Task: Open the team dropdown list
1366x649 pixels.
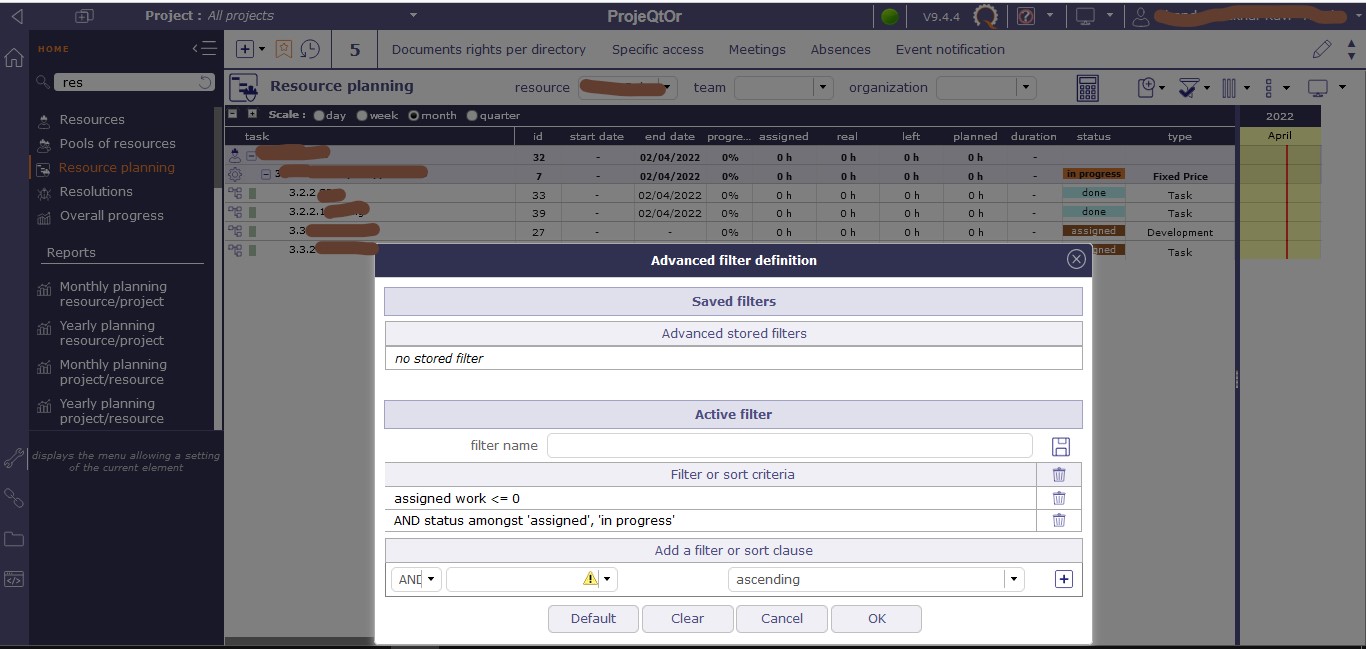Action: click(x=823, y=88)
